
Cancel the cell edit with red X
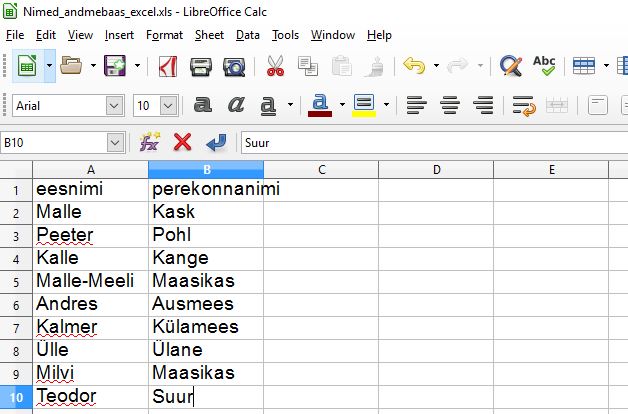[x=183, y=142]
